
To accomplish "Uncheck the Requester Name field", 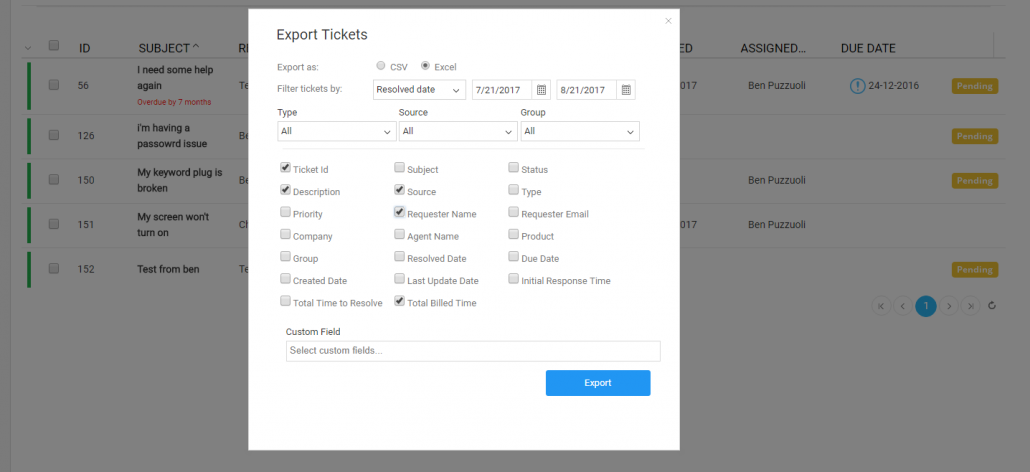I will 399,212.
